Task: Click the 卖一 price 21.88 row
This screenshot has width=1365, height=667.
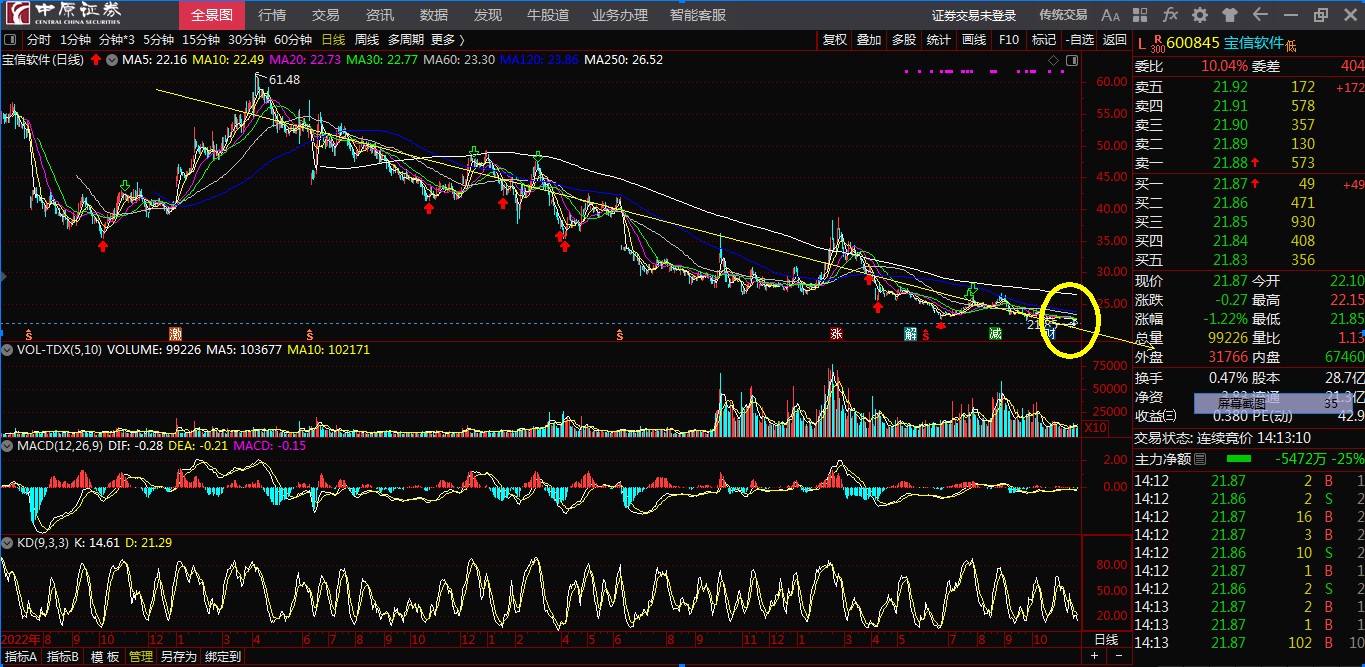Action: pos(1249,162)
